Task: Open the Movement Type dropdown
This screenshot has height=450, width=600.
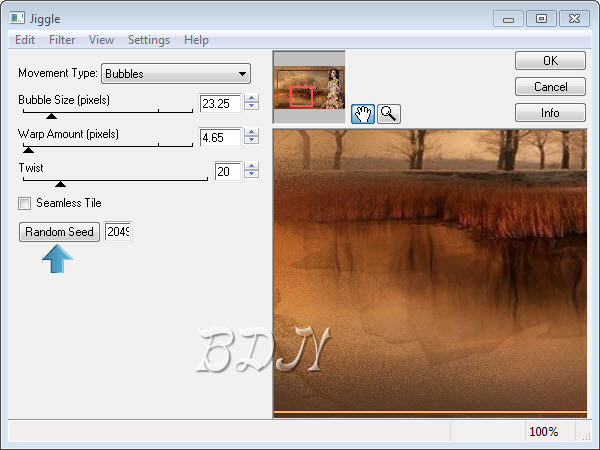Action: pos(176,73)
